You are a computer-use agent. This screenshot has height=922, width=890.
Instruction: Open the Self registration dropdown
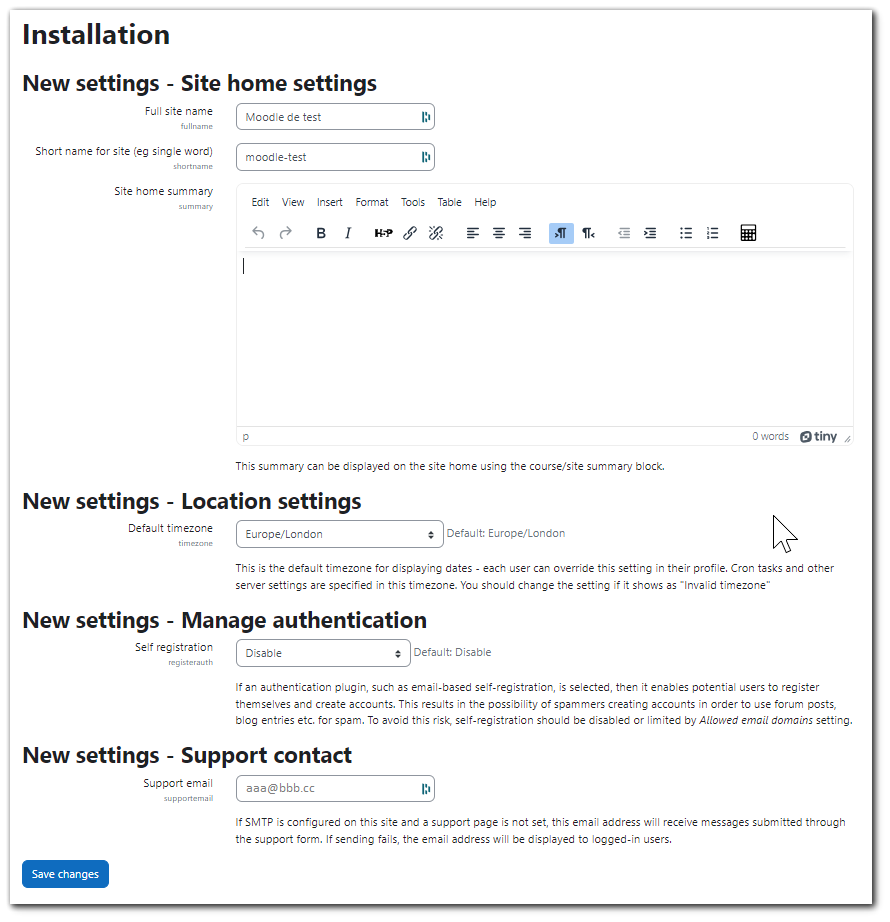(323, 653)
